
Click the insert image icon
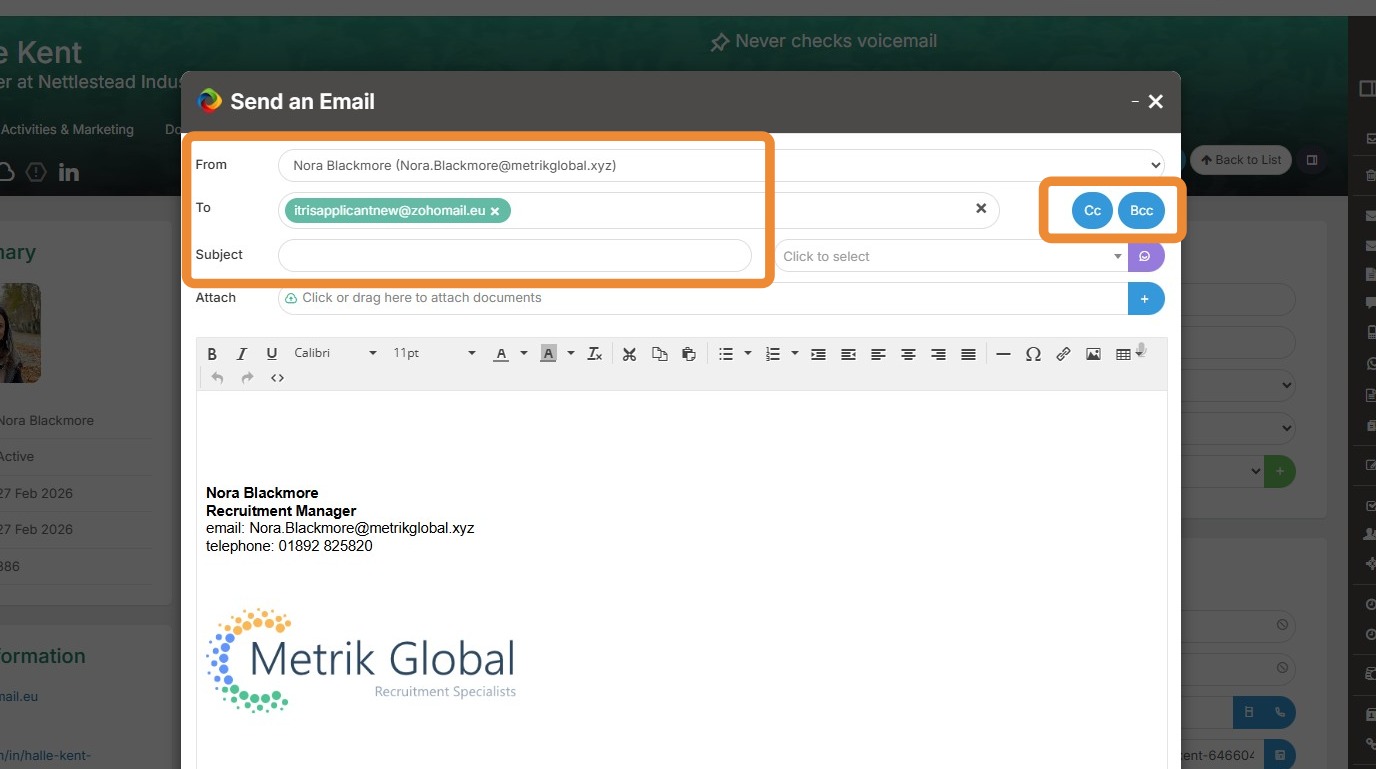pos(1093,354)
